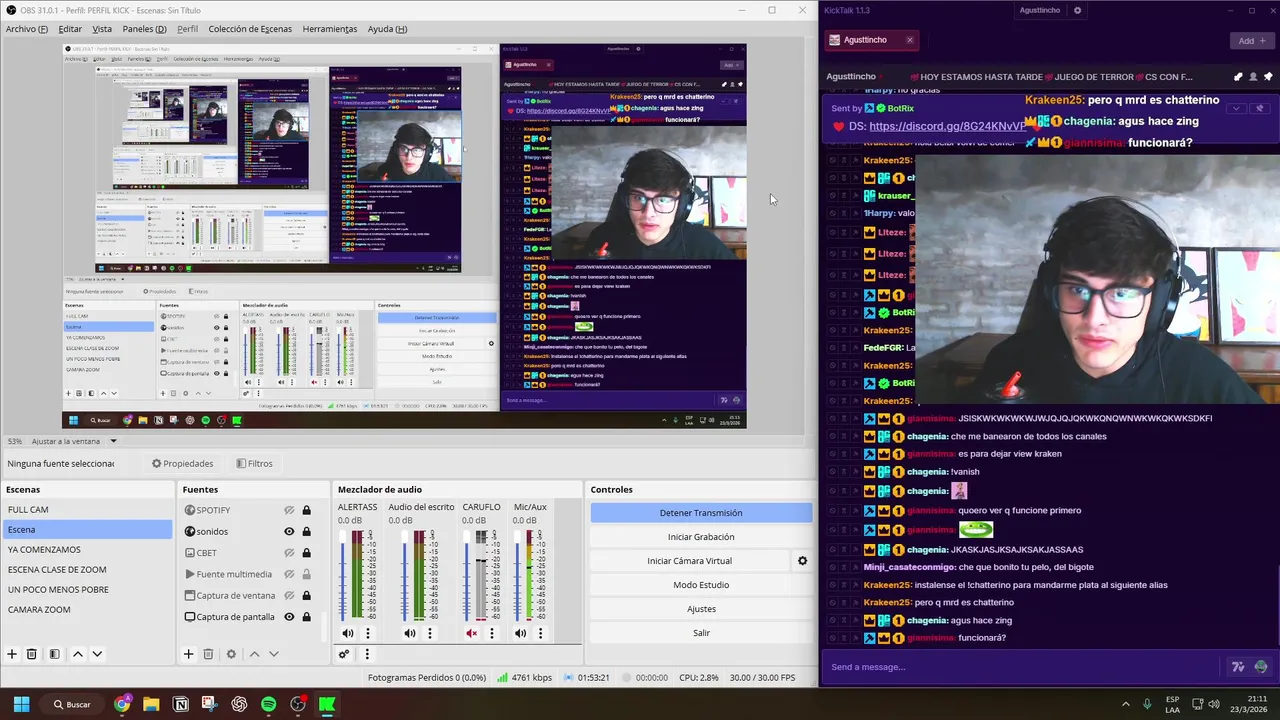Viewport: 1280px width, 720px height.
Task: Open KickTalk user list person icon
Action: [1253, 76]
